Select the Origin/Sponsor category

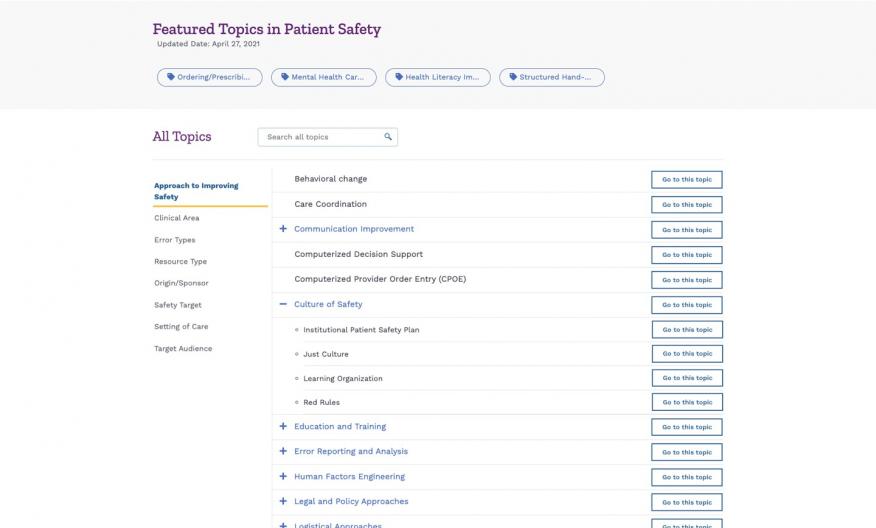(x=181, y=283)
